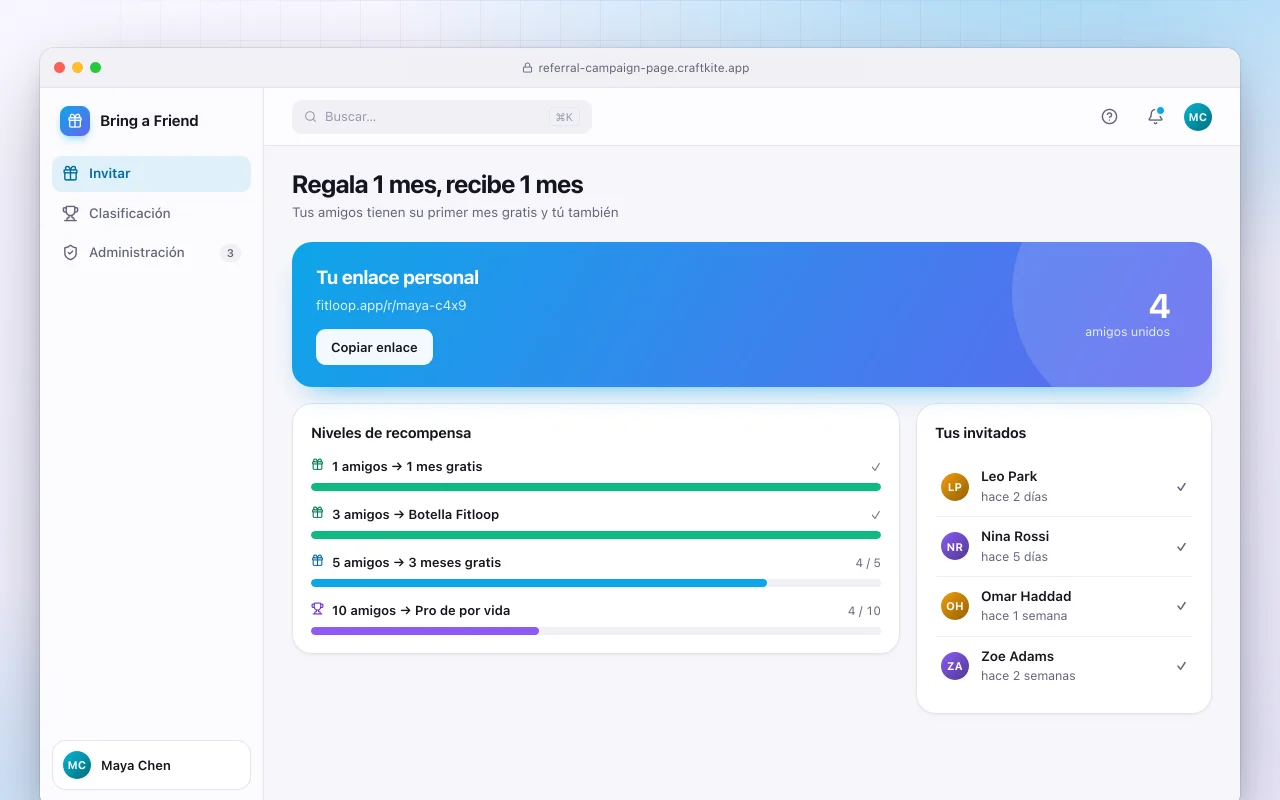The width and height of the screenshot is (1280, 800).
Task: Click the 10 amigos purple progress bar
Action: coord(596,631)
